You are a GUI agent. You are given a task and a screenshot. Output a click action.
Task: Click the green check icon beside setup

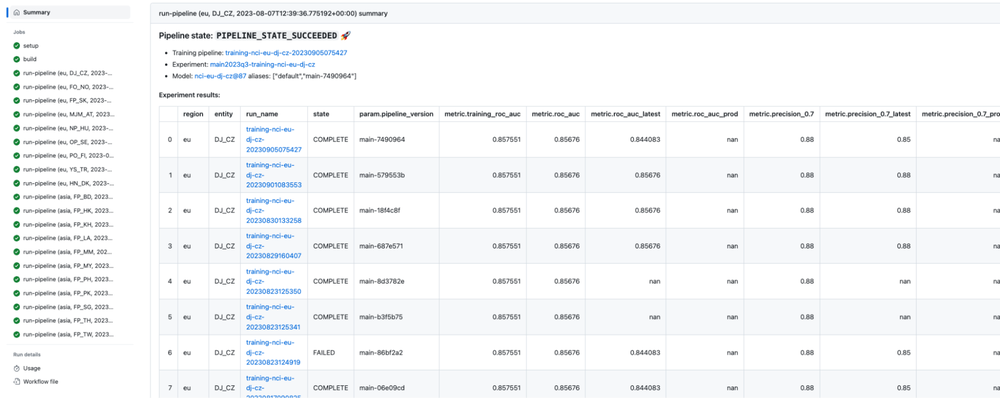click(x=17, y=45)
